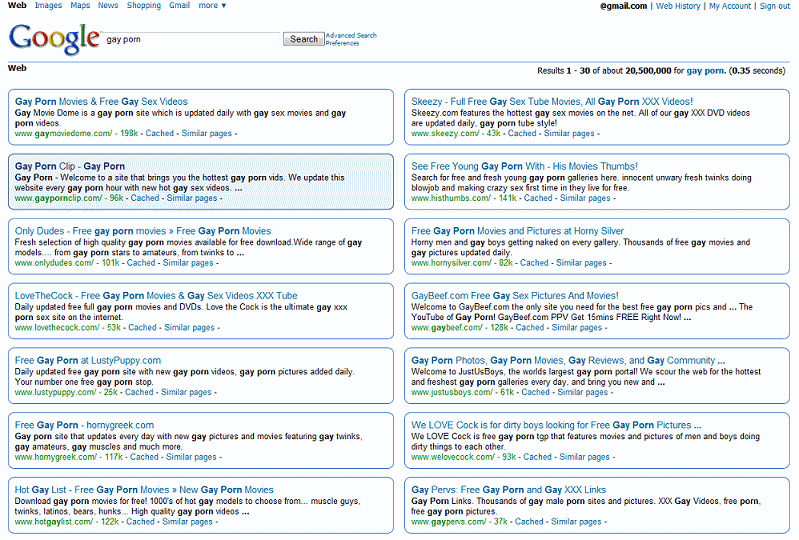Viewport: 799px width, 540px height.
Task: Open the 'Only Dudes' result title
Action: pos(143,231)
